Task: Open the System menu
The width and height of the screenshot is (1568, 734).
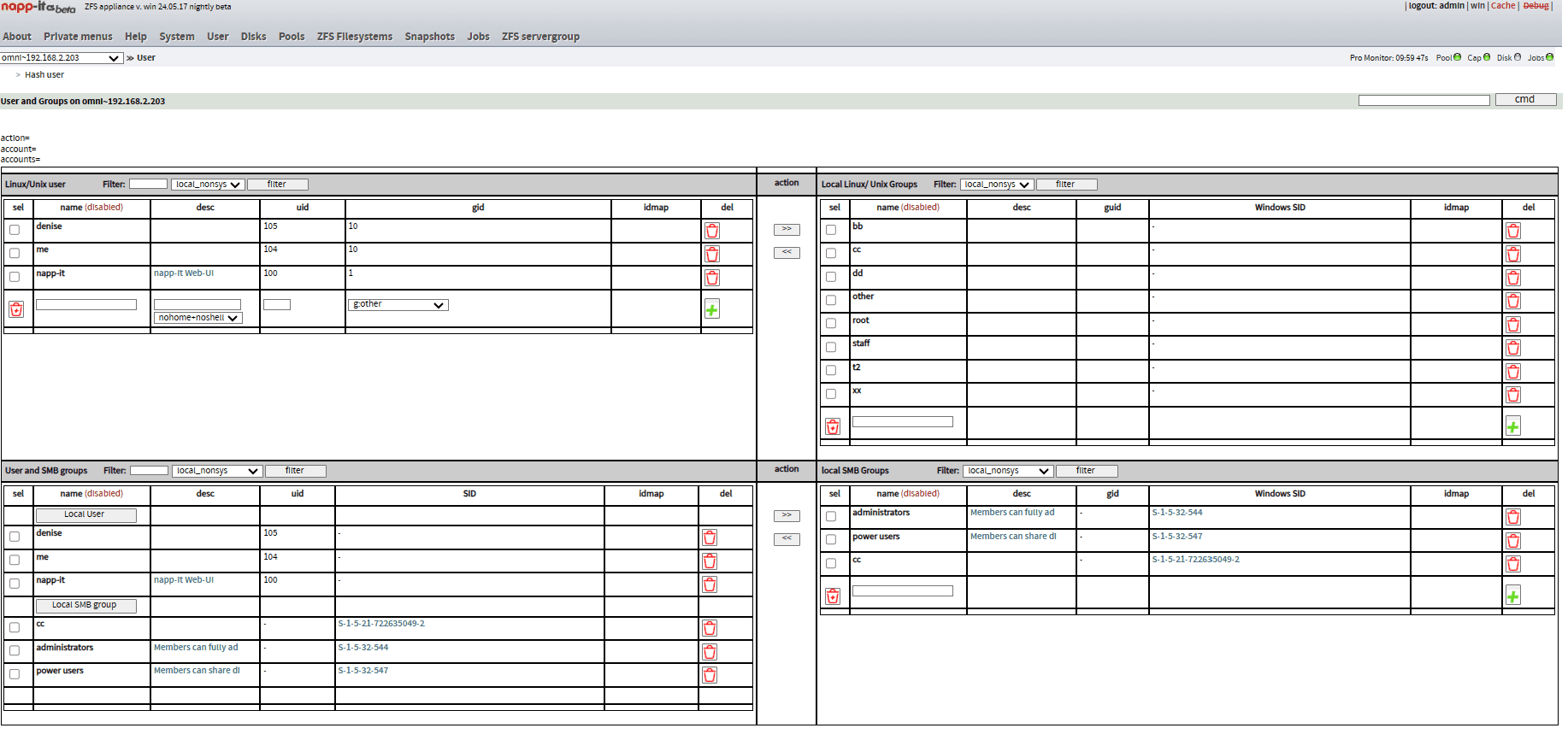Action: click(x=177, y=37)
